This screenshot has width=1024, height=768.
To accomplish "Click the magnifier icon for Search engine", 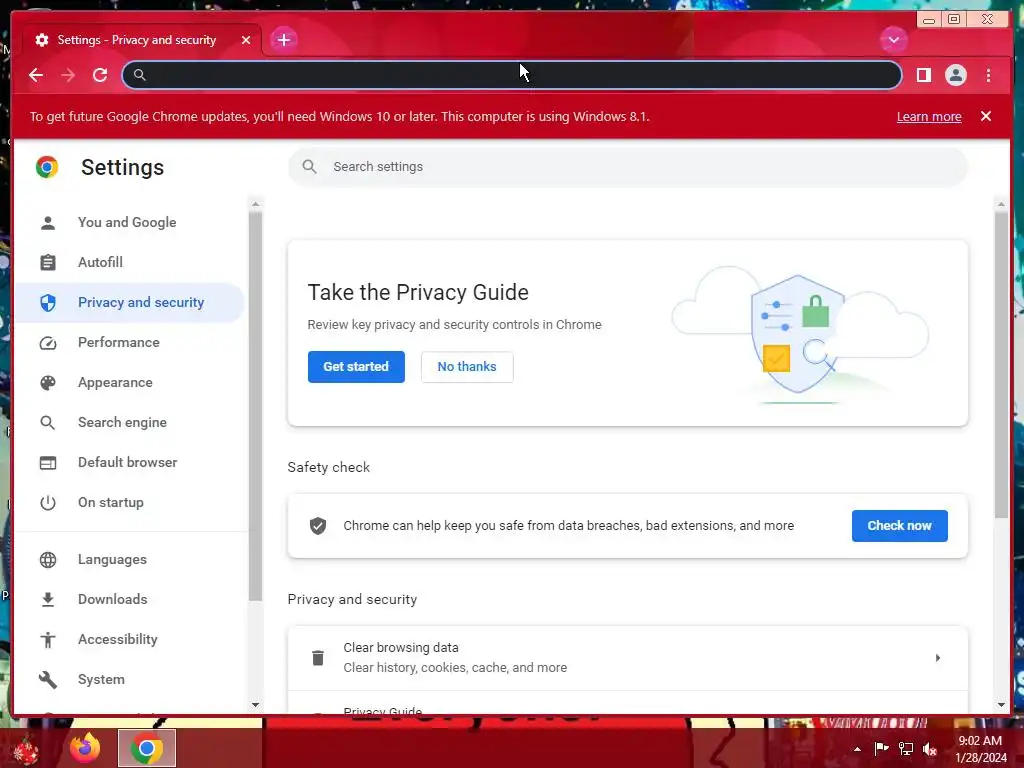I will point(48,423).
